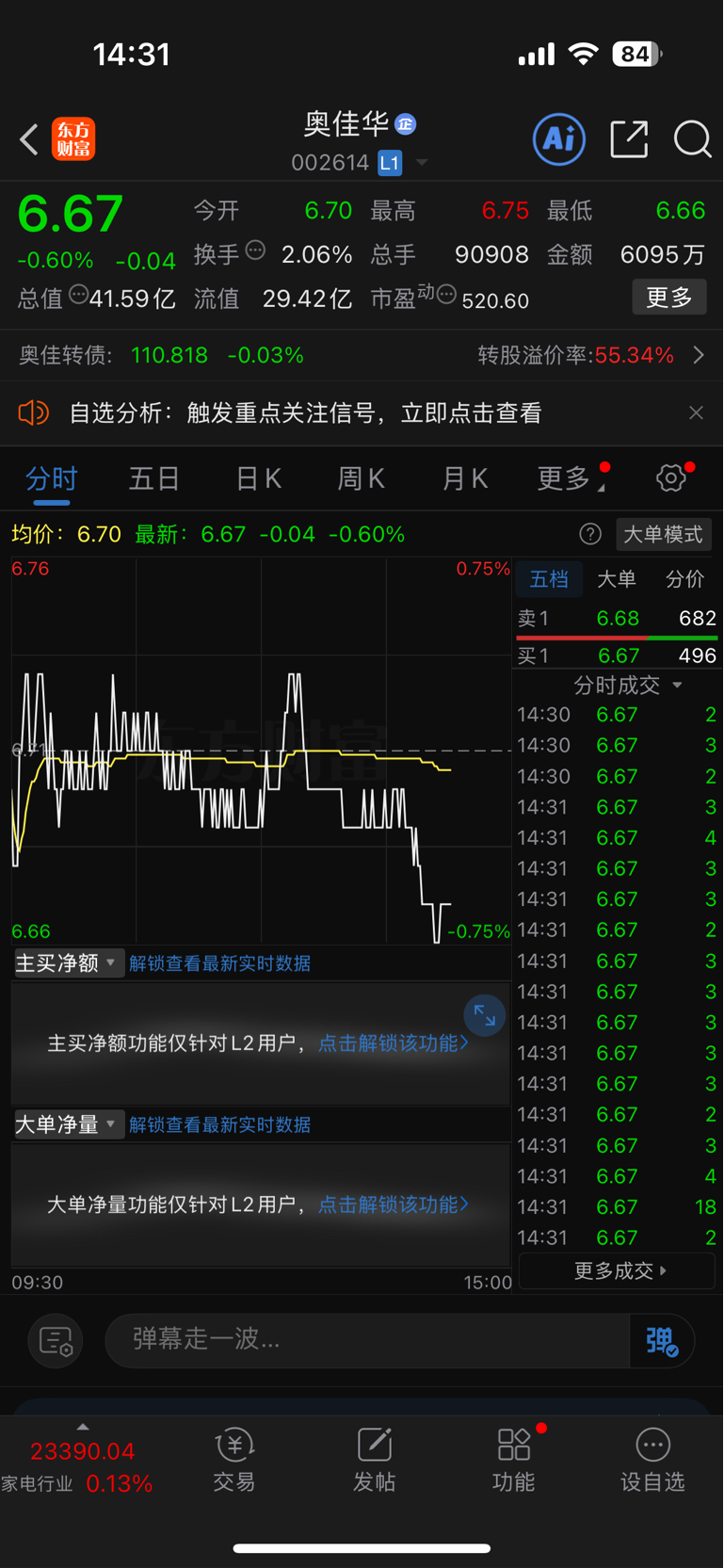Image resolution: width=724 pixels, height=1568 pixels.
Task: Click 解锁查看最新实时数据 beside 大单净量
Action: point(219,1124)
